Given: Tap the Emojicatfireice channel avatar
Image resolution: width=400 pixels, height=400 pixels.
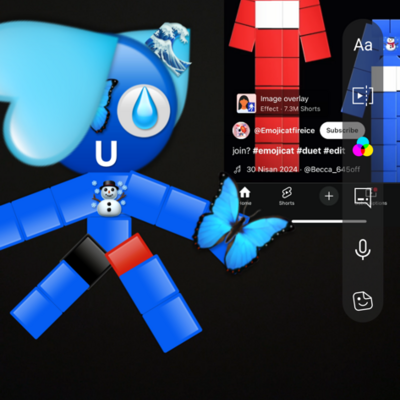Looking at the screenshot, I should (241, 130).
